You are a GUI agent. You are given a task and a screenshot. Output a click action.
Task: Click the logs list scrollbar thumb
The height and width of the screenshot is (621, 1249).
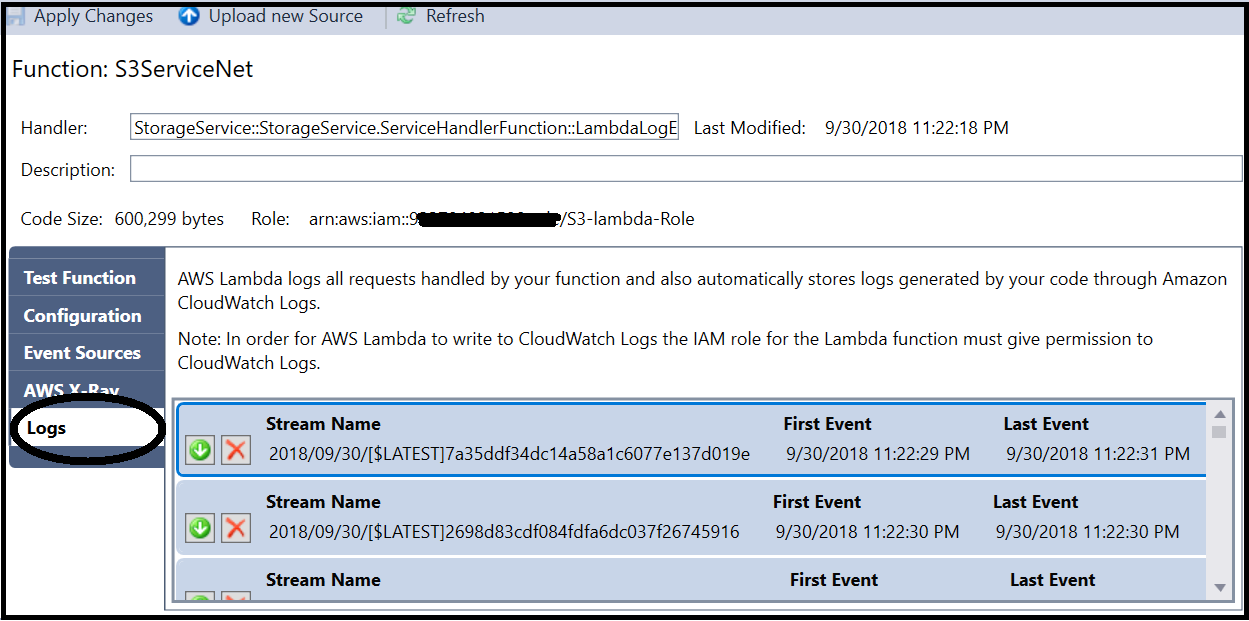pyautogui.click(x=1219, y=432)
